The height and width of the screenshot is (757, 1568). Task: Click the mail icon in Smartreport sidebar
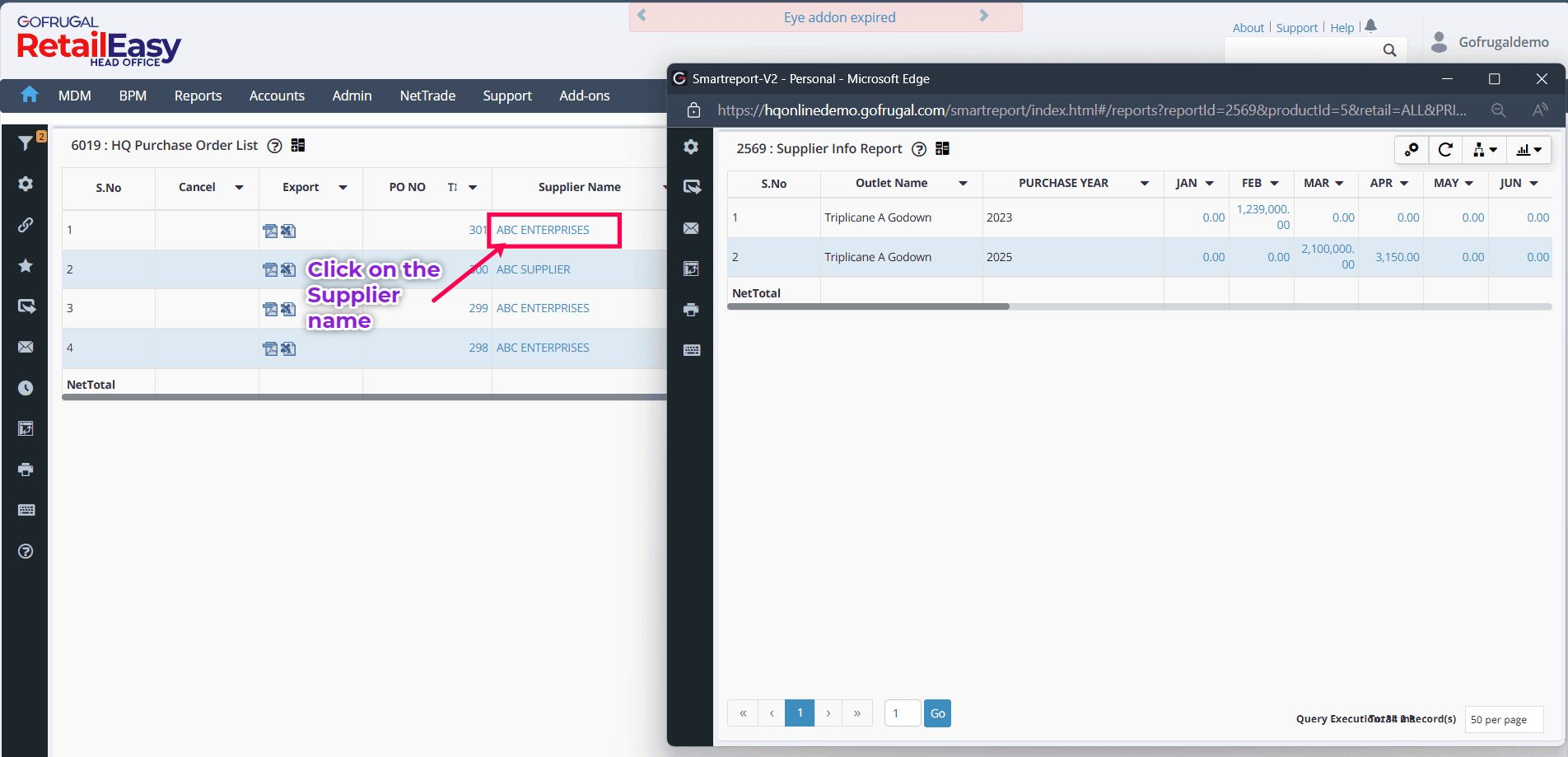click(x=691, y=228)
